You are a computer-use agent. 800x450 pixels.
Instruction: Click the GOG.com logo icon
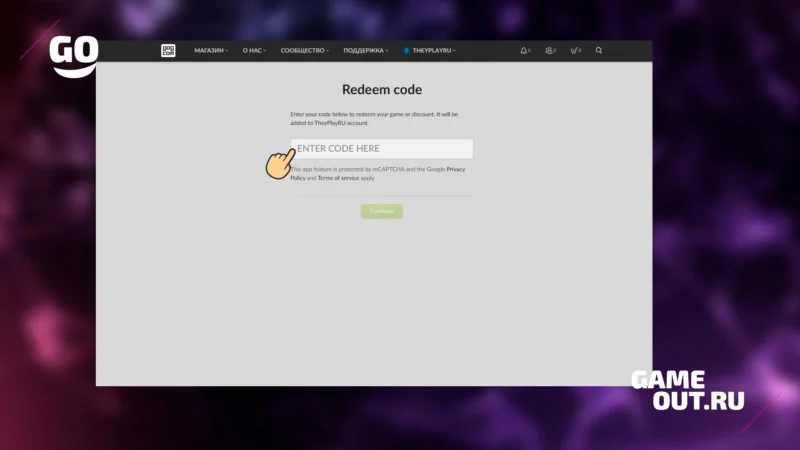point(168,51)
